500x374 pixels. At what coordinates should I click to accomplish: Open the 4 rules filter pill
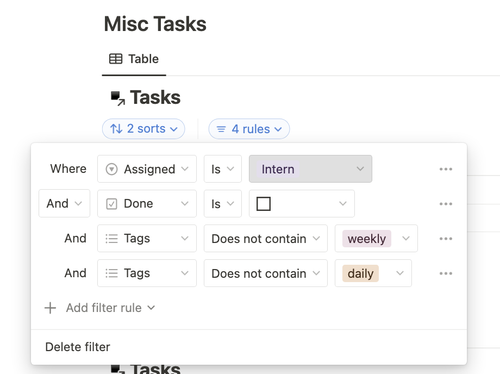coord(249,129)
